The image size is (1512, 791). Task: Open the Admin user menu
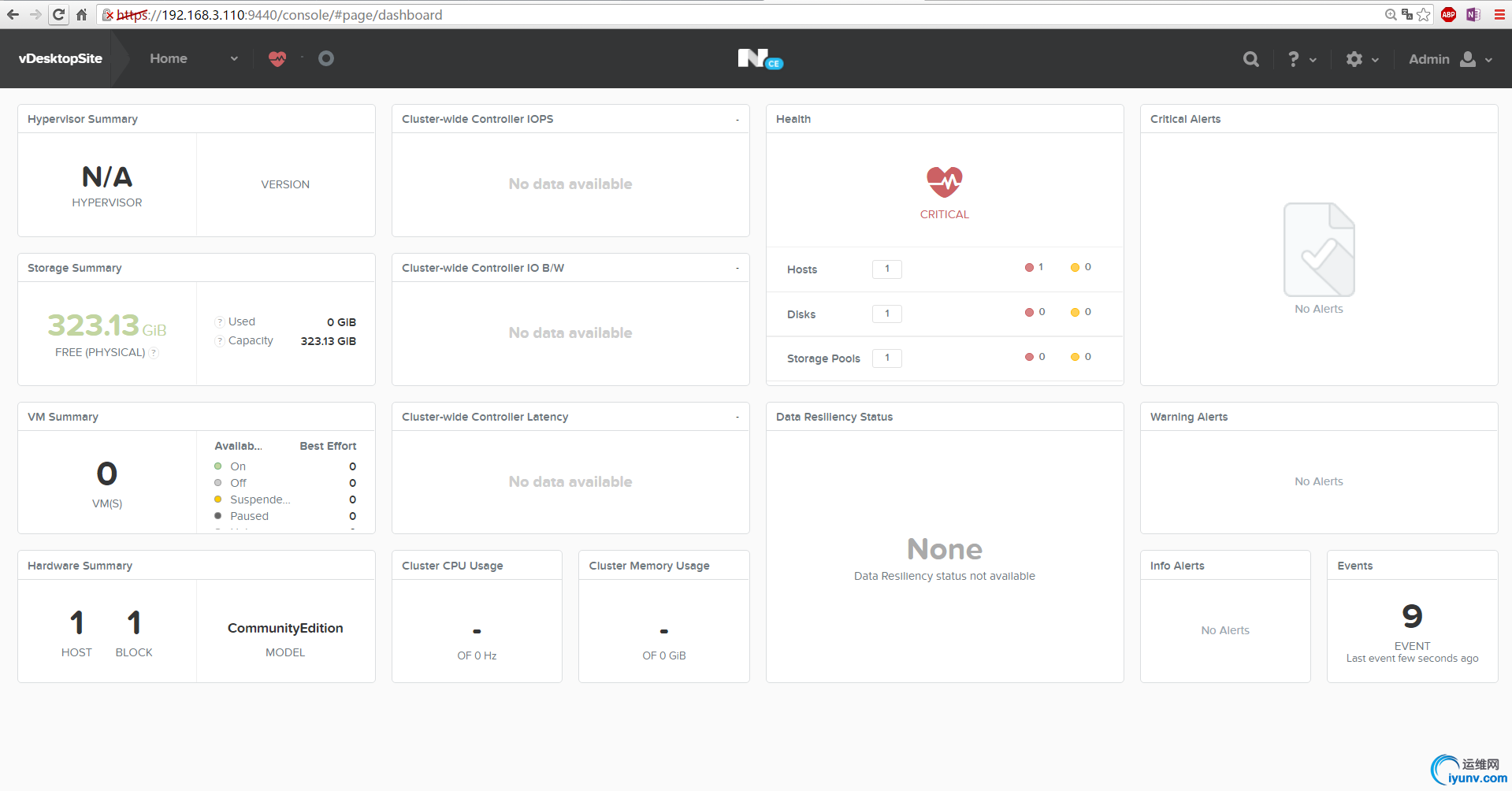(1451, 59)
